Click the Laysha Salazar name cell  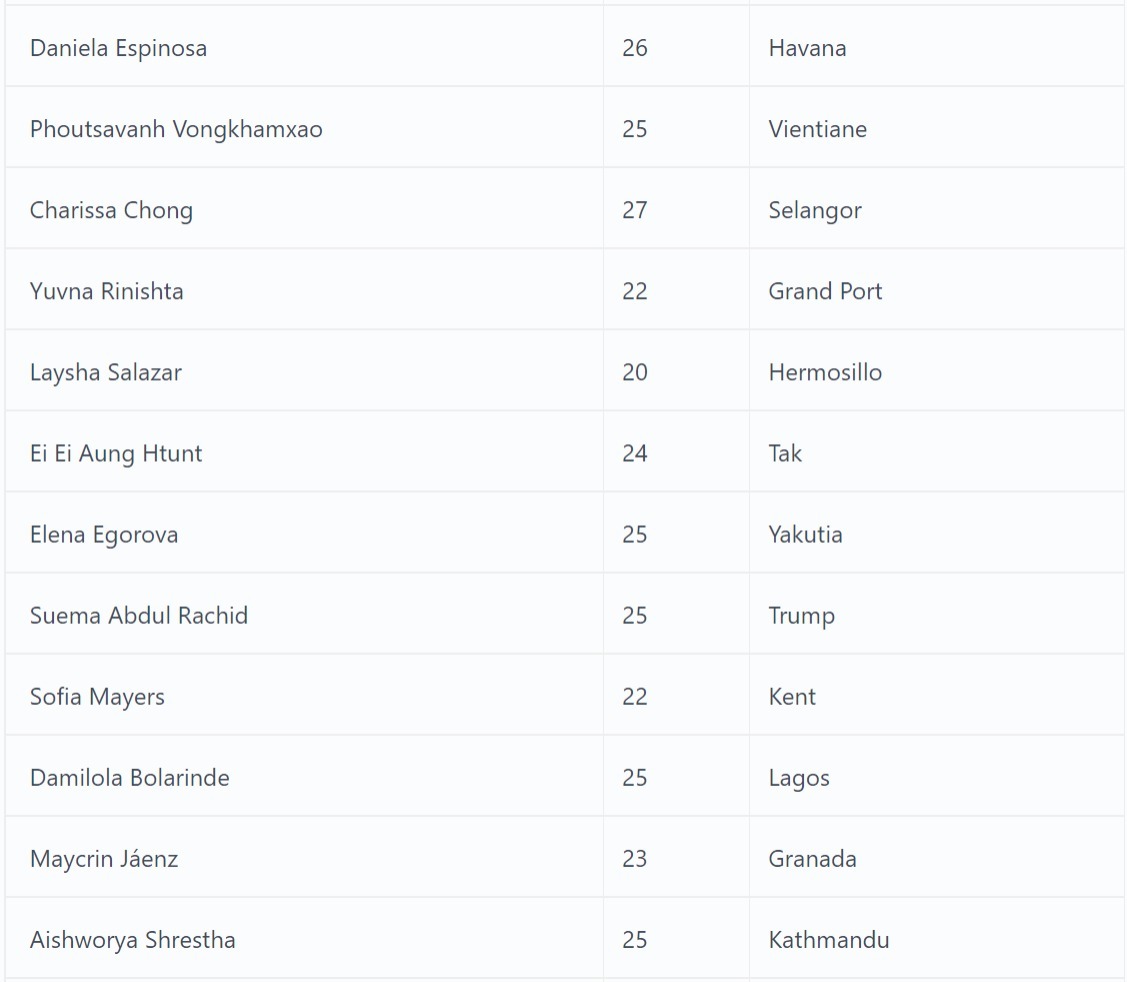(x=105, y=372)
